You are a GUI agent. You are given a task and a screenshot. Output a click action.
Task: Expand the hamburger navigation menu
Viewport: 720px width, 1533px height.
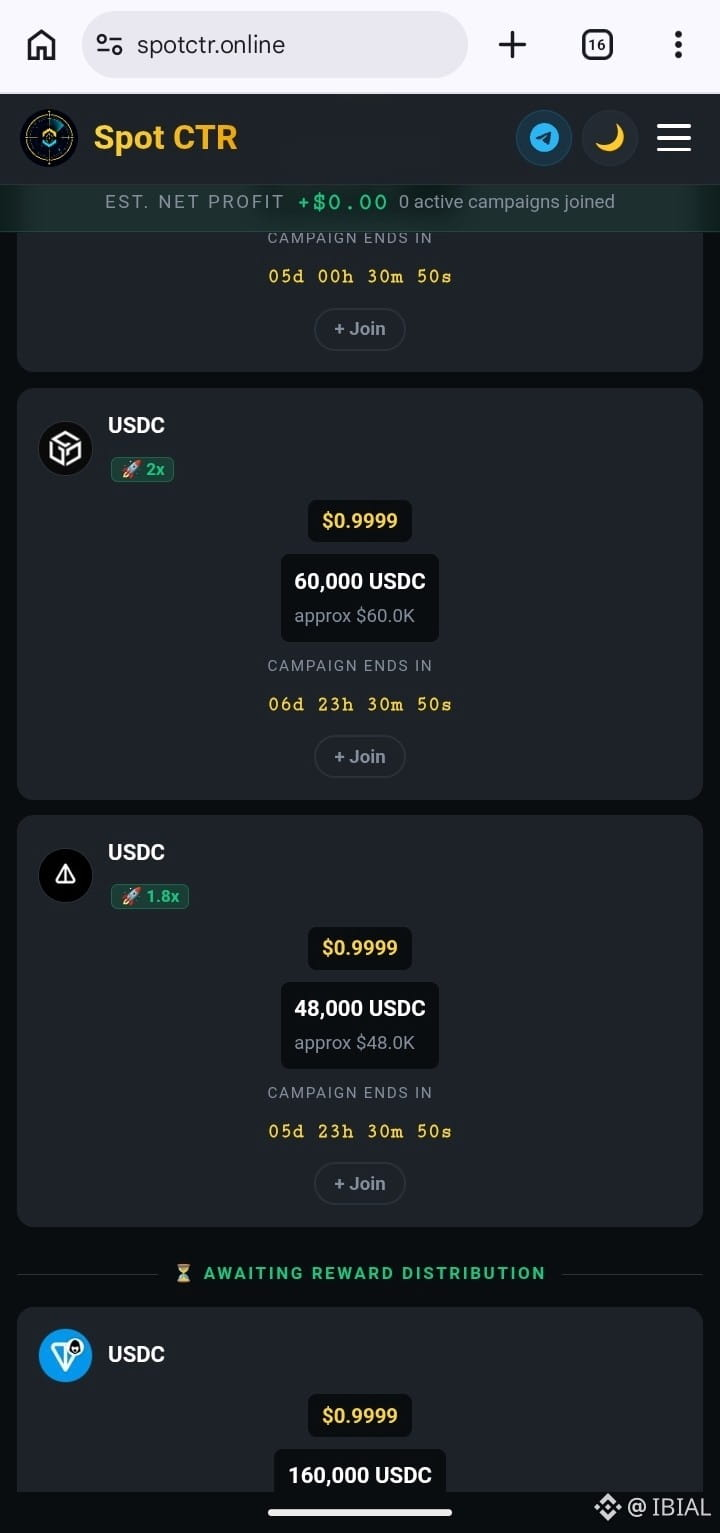pos(674,138)
